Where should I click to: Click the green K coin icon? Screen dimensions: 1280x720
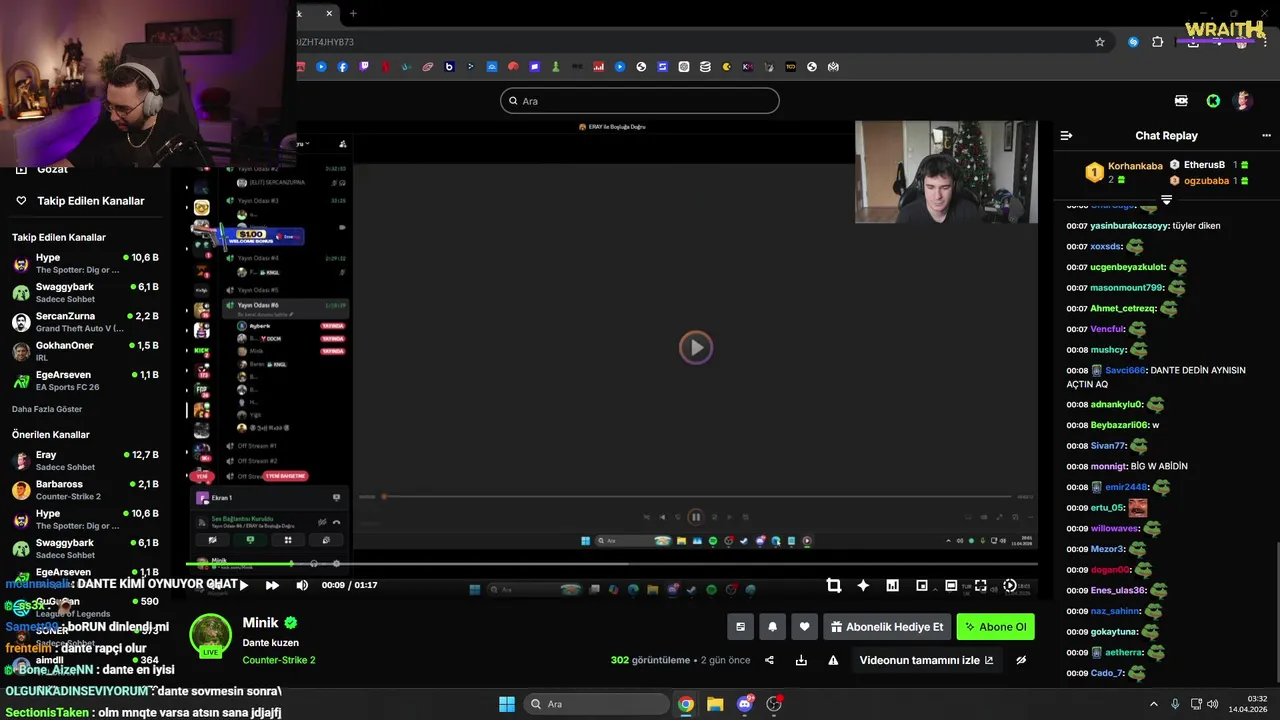(1213, 101)
